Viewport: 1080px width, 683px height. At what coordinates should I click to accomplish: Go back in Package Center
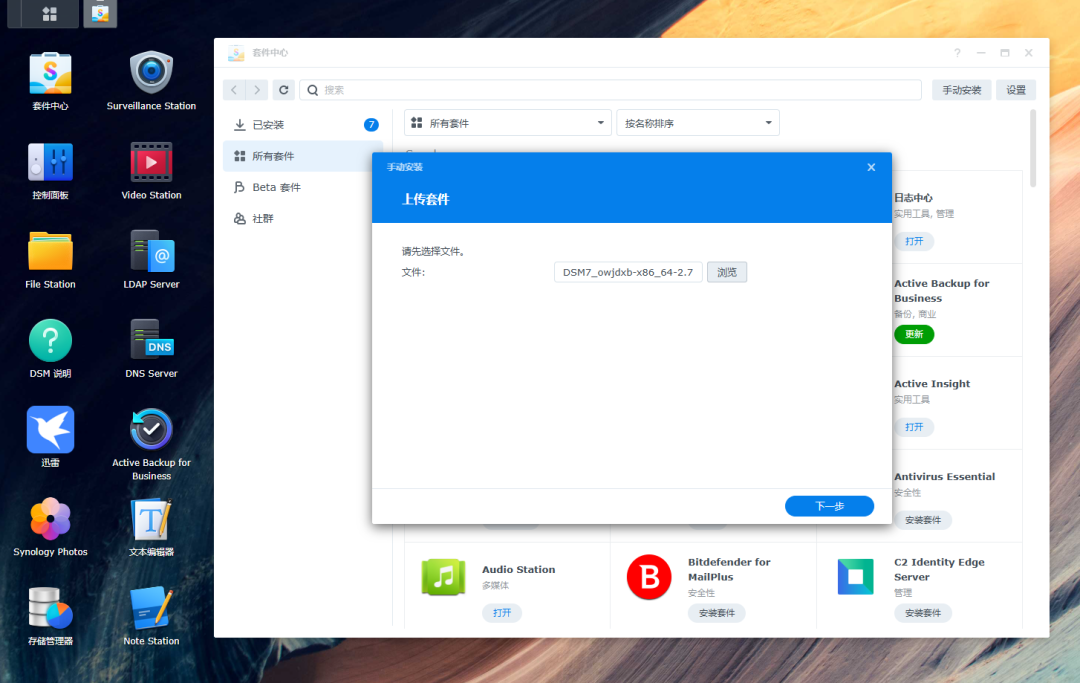tap(234, 90)
